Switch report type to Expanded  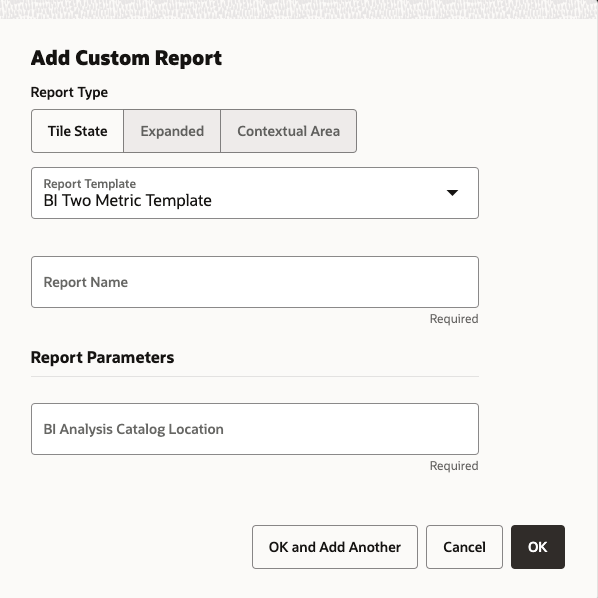point(172,131)
